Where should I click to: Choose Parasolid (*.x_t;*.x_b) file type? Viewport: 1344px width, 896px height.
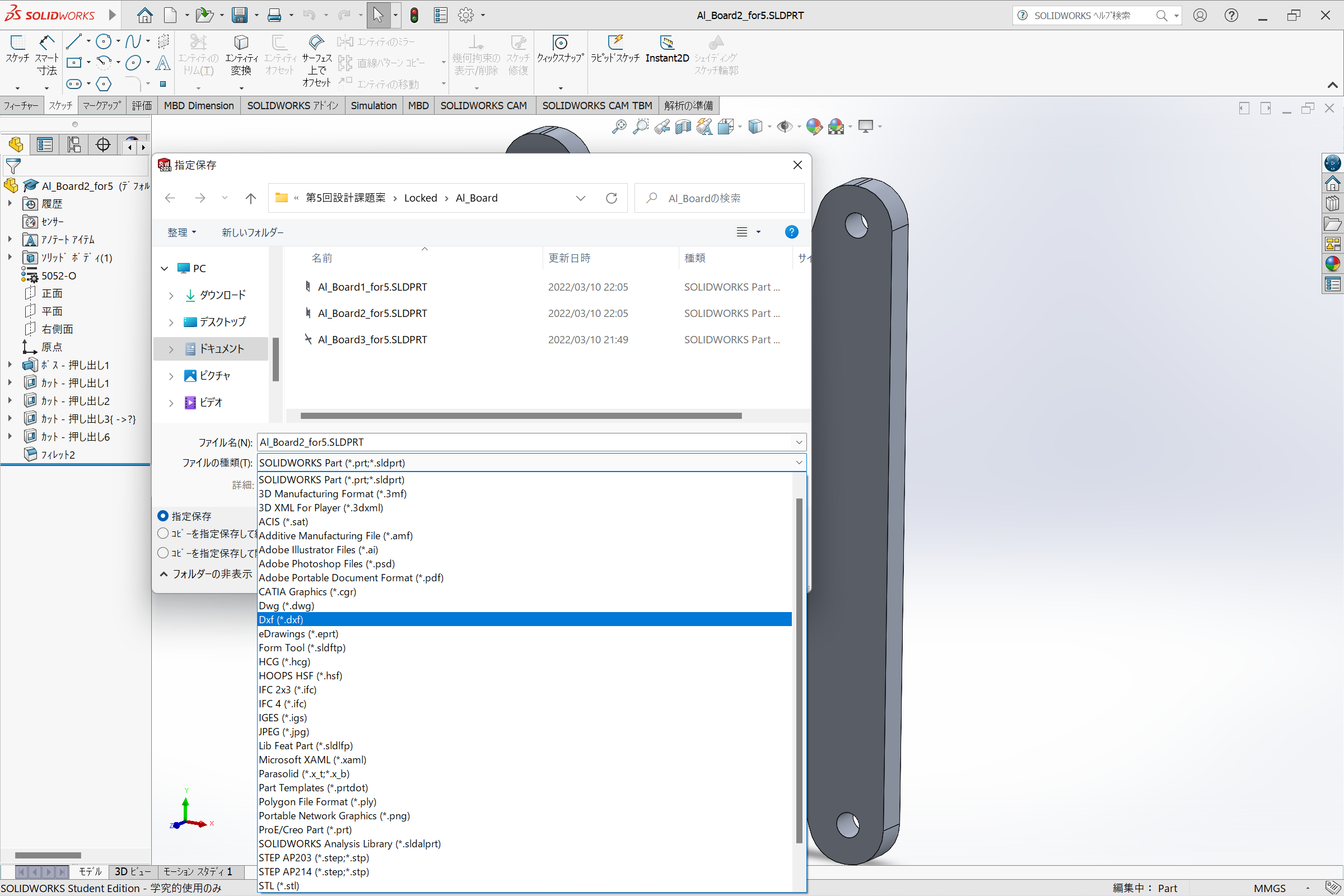[525, 774]
